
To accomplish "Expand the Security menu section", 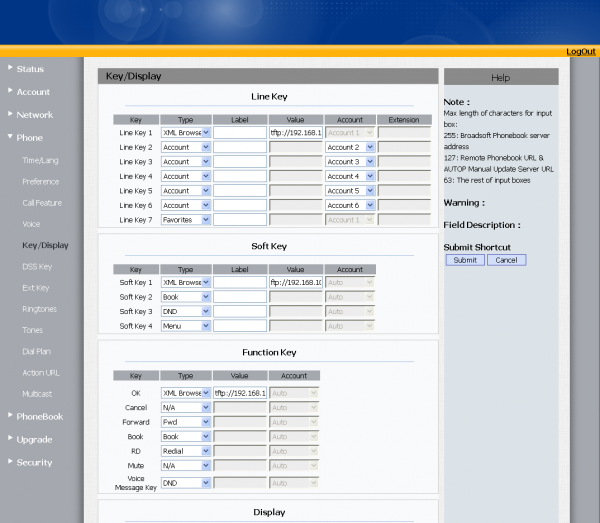I will [x=34, y=463].
